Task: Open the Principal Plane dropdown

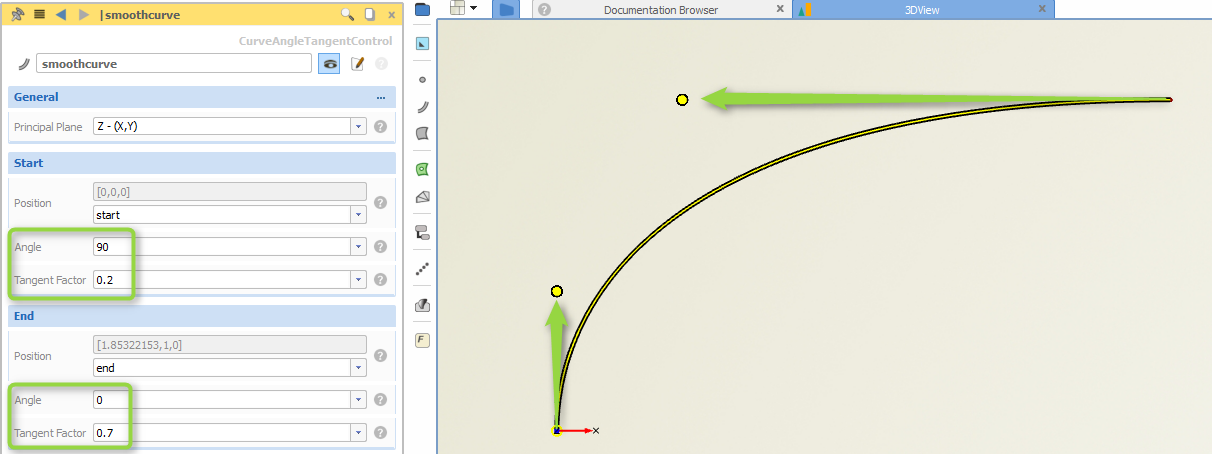Action: [358, 127]
